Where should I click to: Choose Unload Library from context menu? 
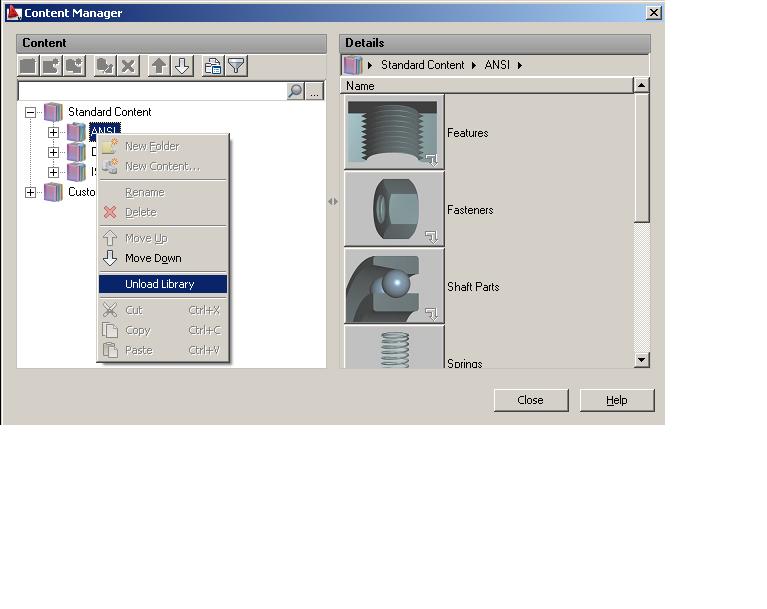(160, 284)
